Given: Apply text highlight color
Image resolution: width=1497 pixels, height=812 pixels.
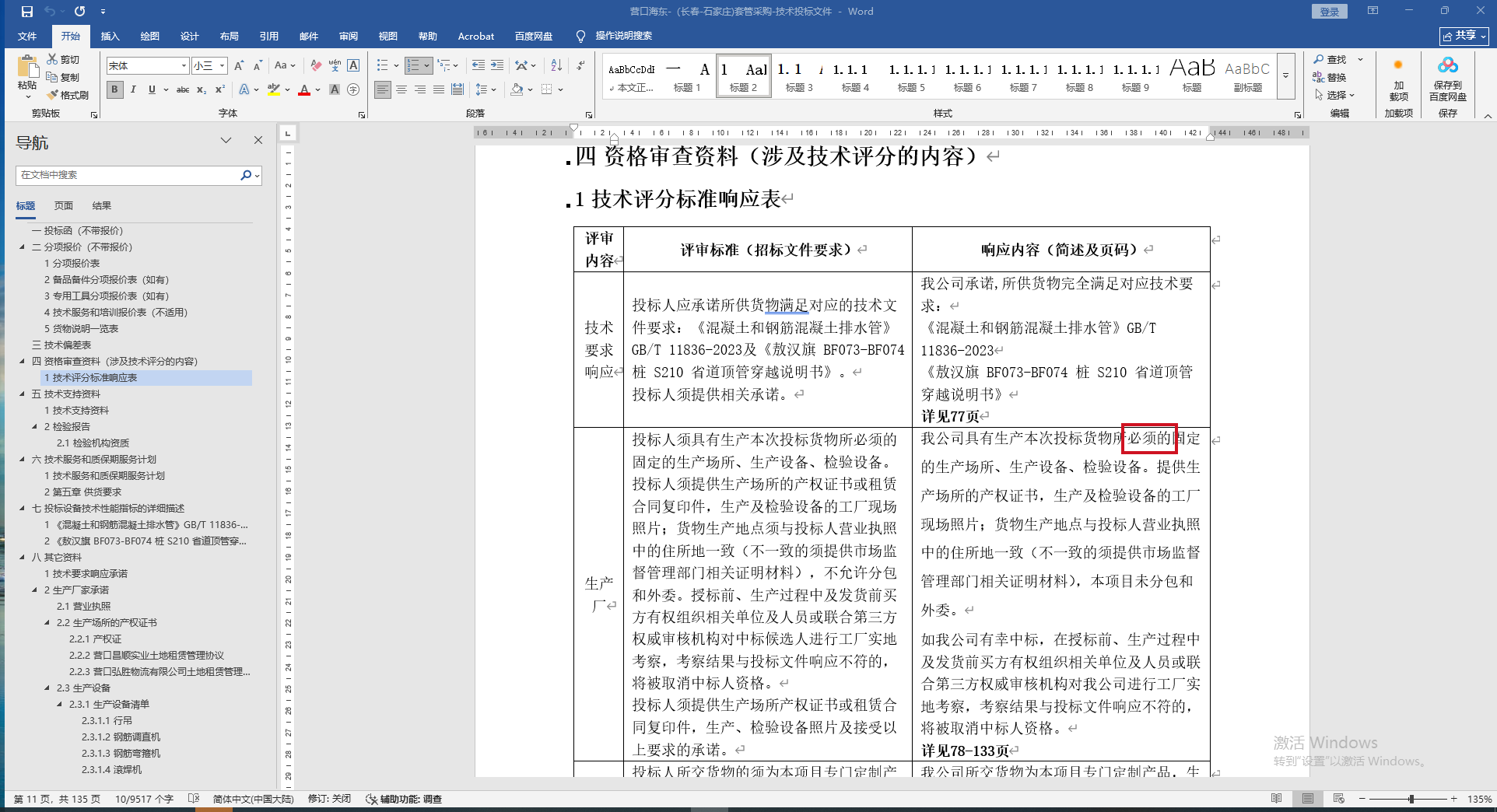Looking at the screenshot, I should point(273,89).
